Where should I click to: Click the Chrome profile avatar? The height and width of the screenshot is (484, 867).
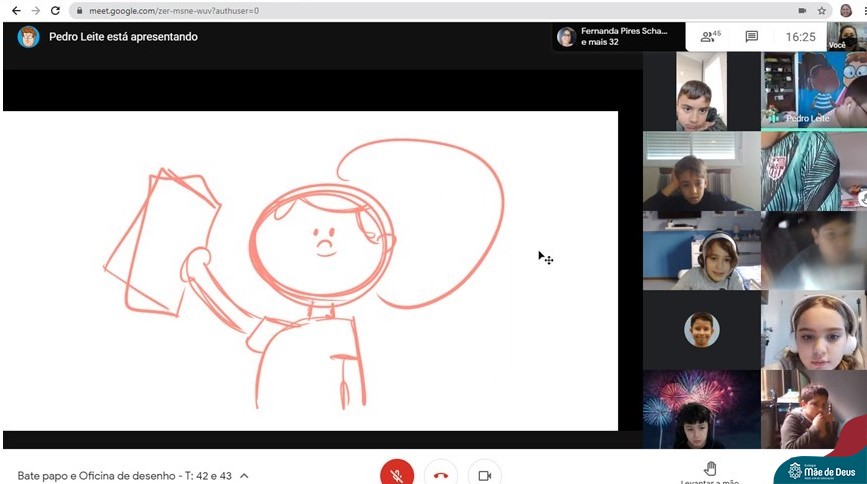click(x=847, y=10)
